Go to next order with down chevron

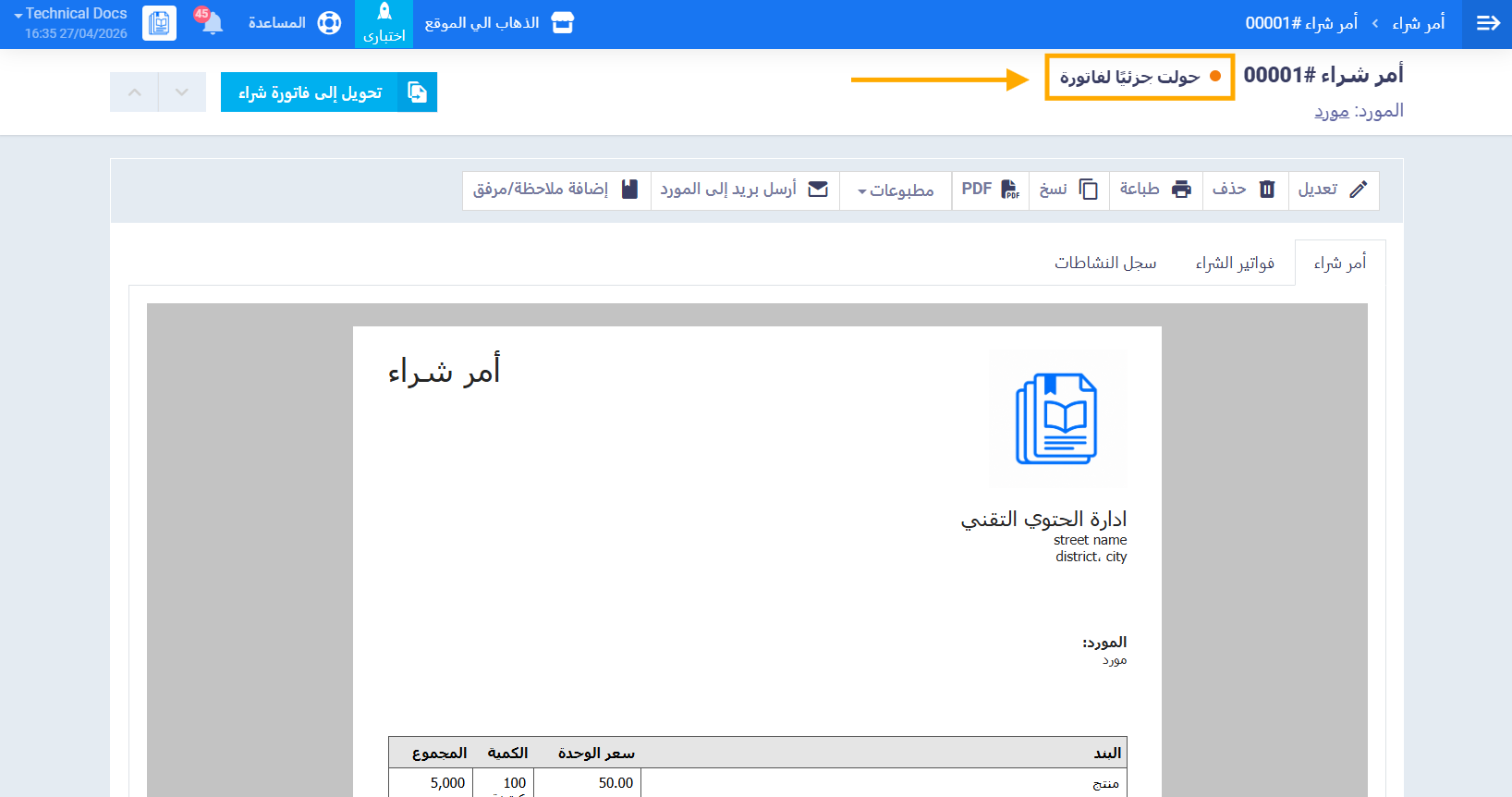pyautogui.click(x=182, y=92)
